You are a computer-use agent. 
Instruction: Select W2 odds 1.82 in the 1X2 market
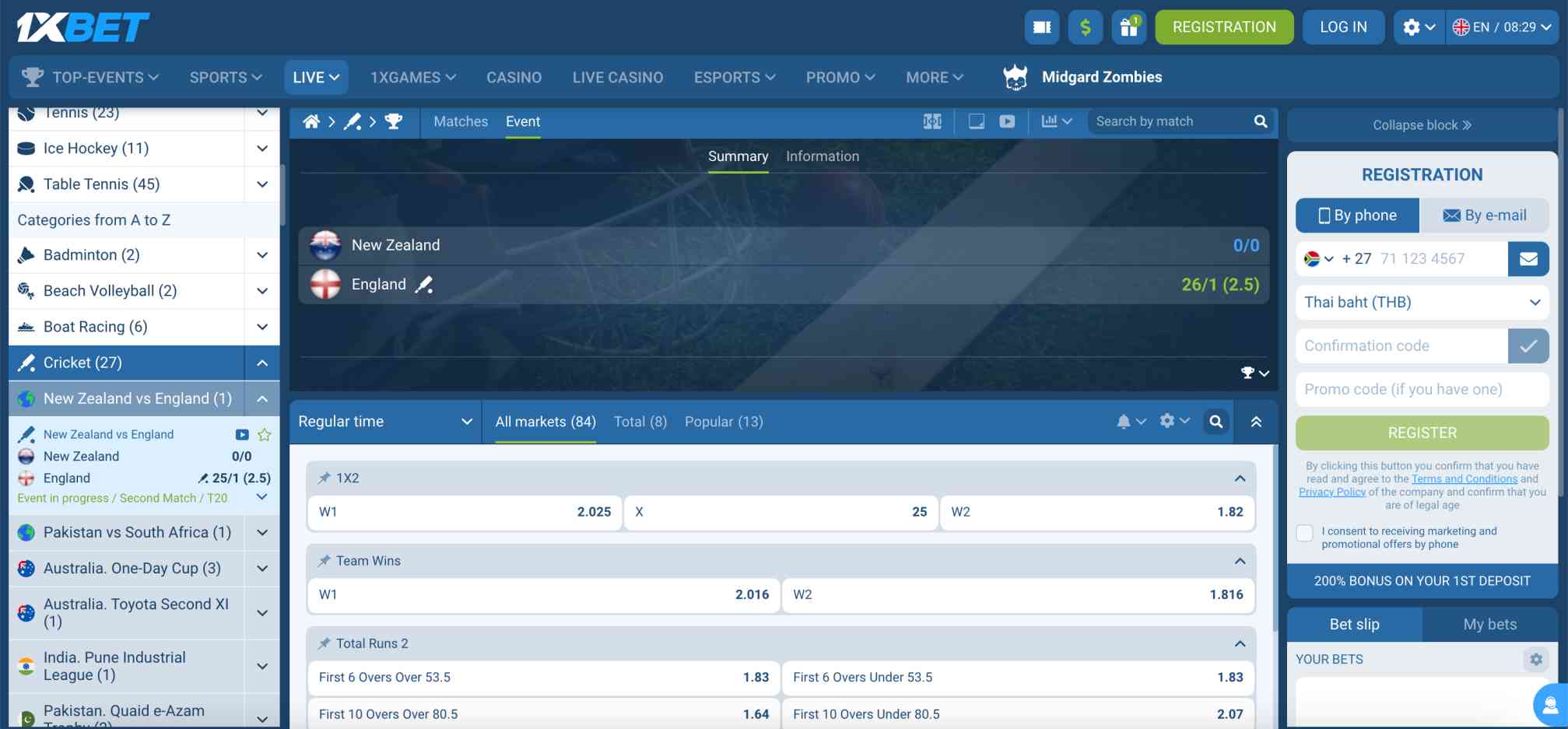(1096, 512)
